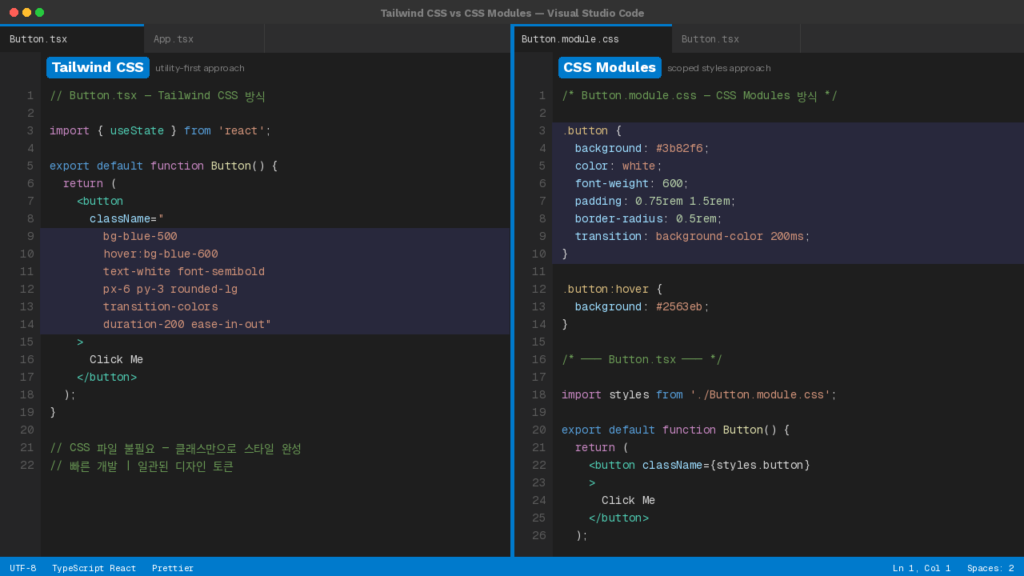
Task: Change the TypeScript React language mode
Action: (x=94, y=568)
